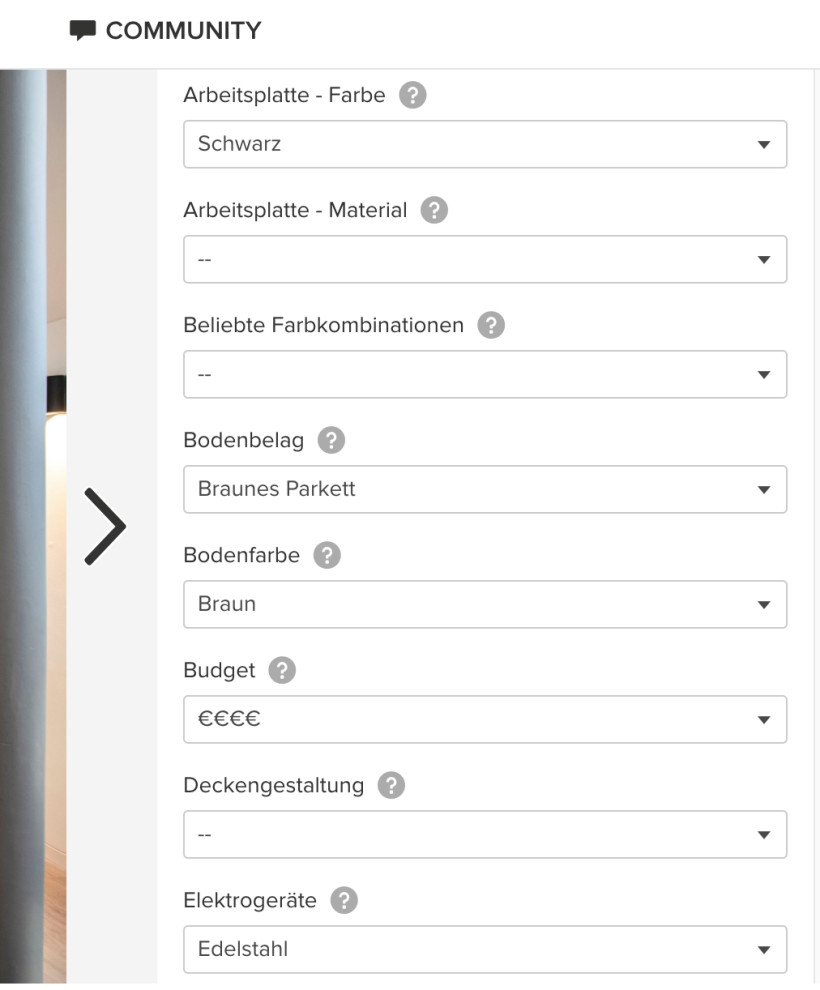Open the Bodenfarbe help tooltip icon
820x990 pixels.
click(327, 555)
